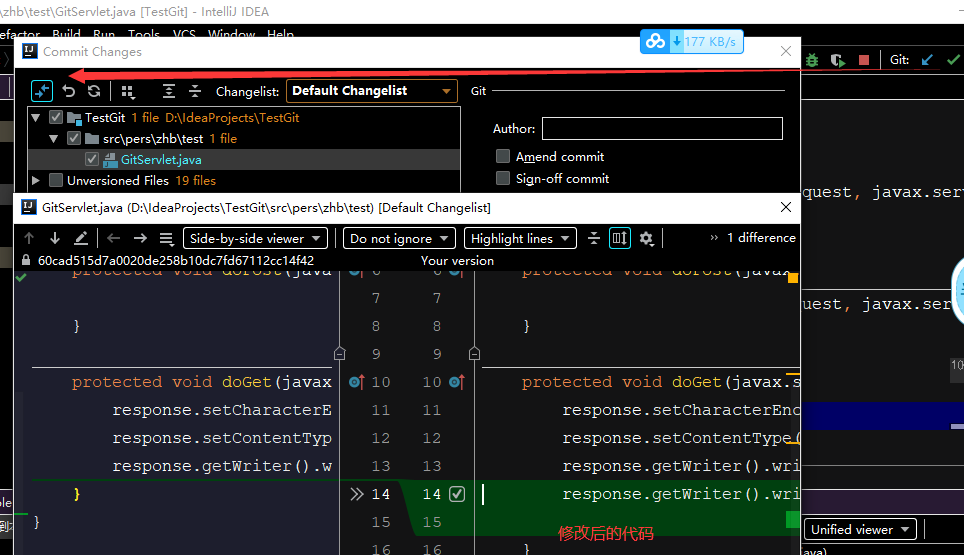The image size is (964, 555).
Task: Click the yellow warning marker in error stripe
Action: coord(793,278)
